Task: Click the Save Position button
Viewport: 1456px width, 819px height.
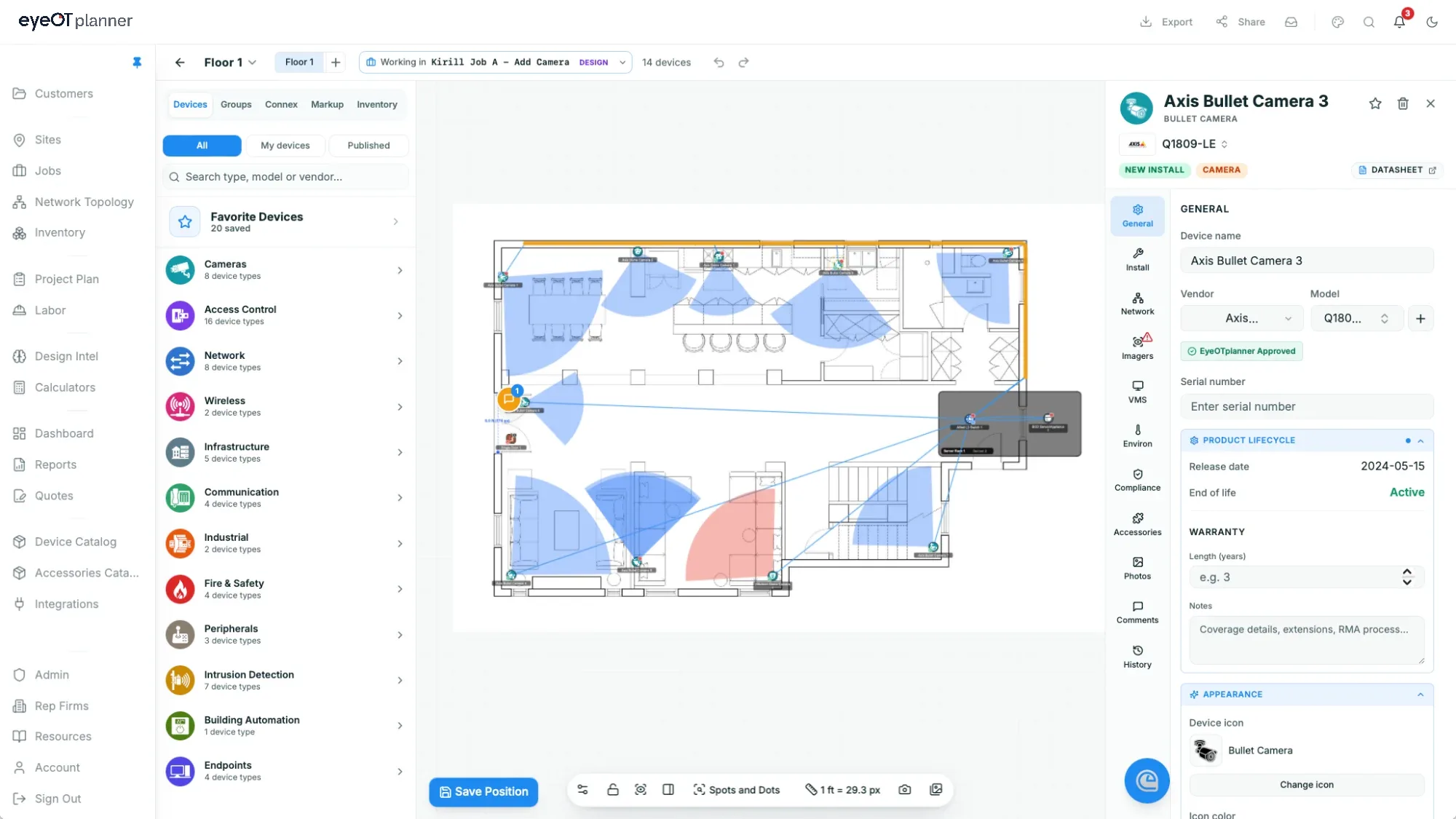Action: pos(483,792)
